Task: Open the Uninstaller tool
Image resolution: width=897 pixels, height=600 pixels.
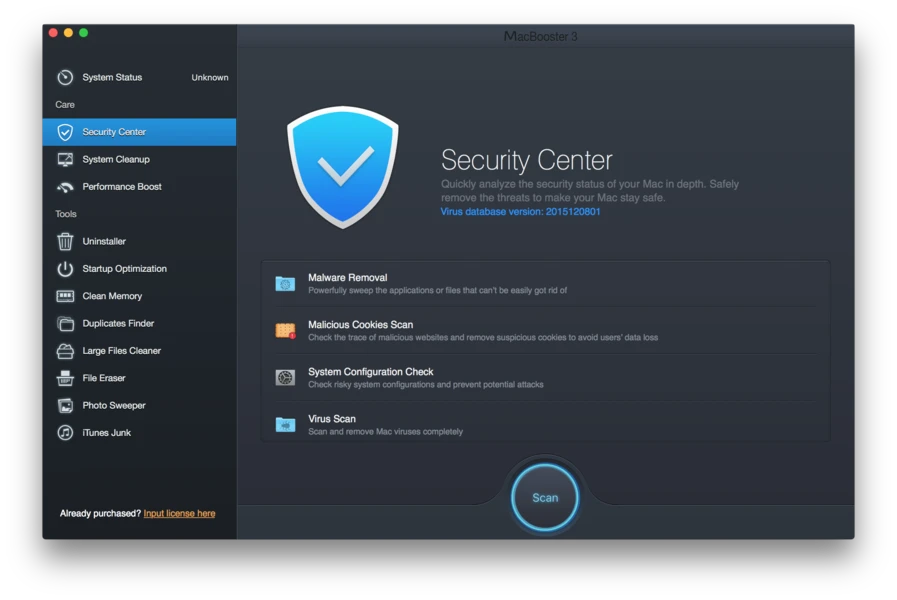Action: pyautogui.click(x=139, y=241)
